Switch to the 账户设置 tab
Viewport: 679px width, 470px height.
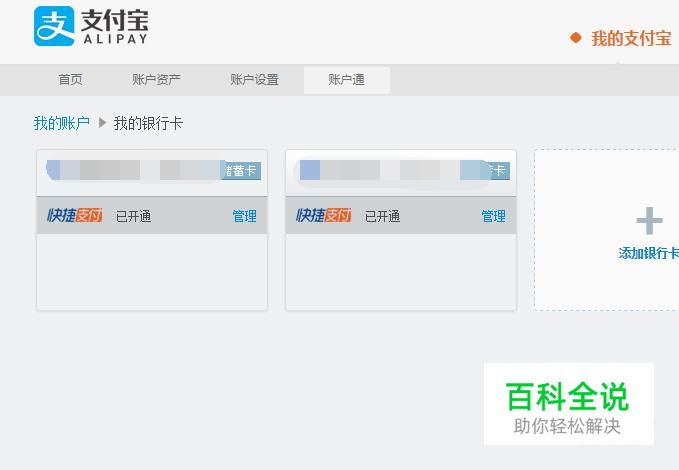tap(254, 80)
